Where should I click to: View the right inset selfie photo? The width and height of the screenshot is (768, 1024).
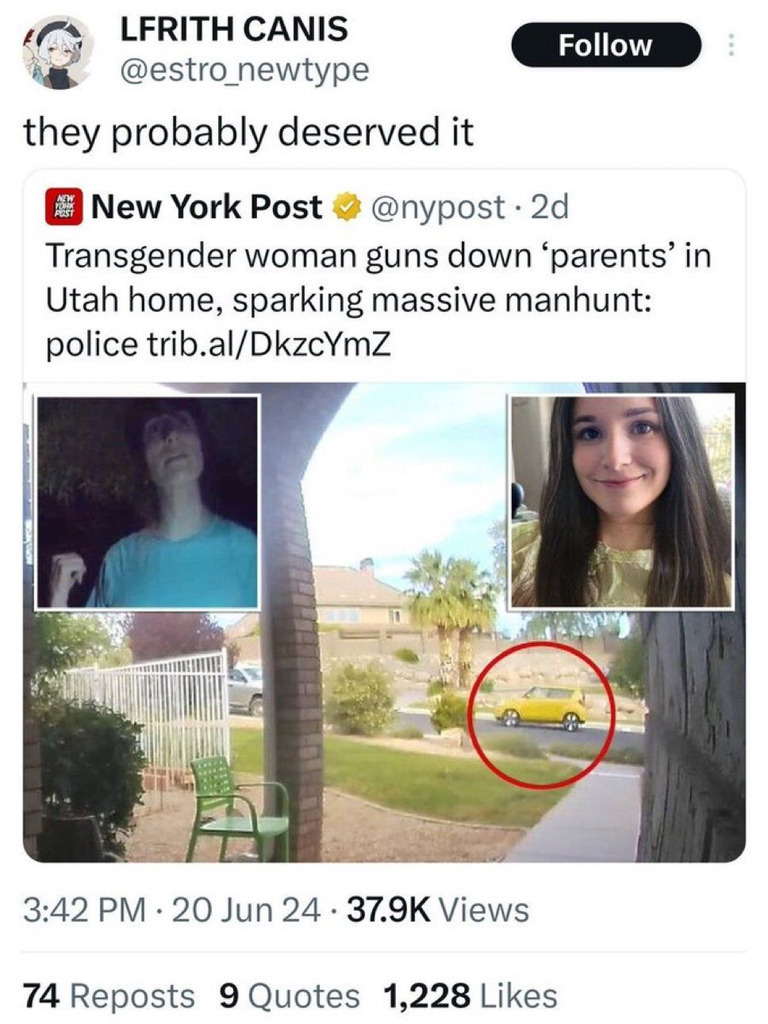coord(622,501)
